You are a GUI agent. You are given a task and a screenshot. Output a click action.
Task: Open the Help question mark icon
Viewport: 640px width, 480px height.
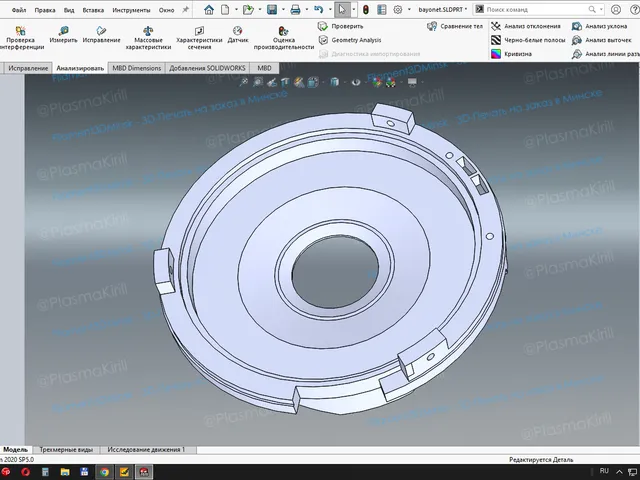(x=635, y=9)
